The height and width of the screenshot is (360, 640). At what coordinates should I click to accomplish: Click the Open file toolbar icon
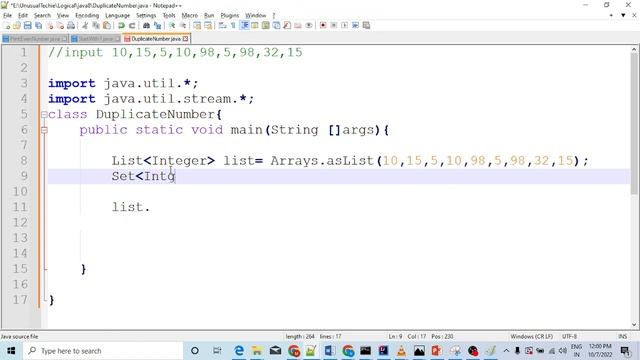tap(17, 26)
